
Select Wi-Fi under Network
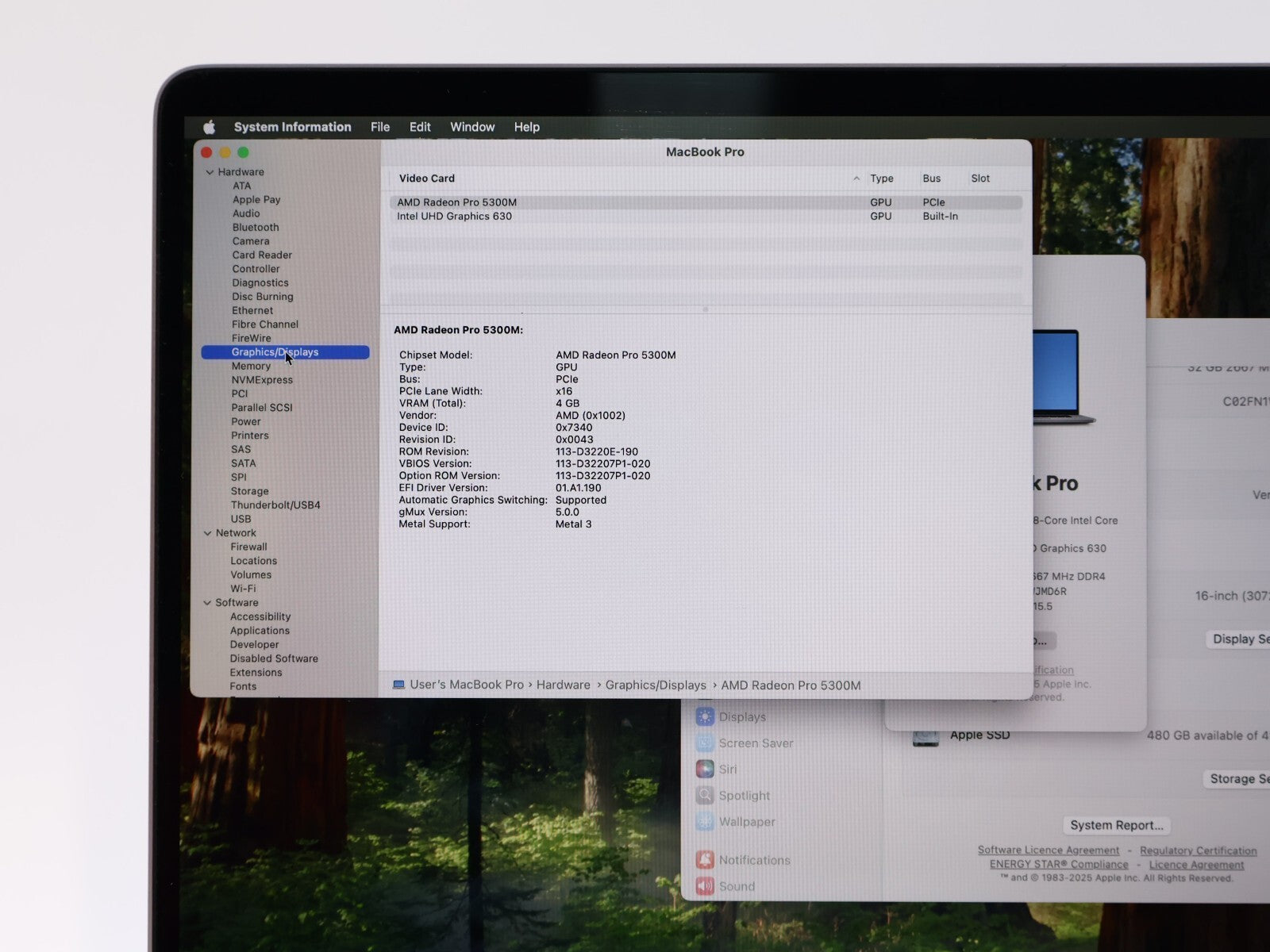243,589
